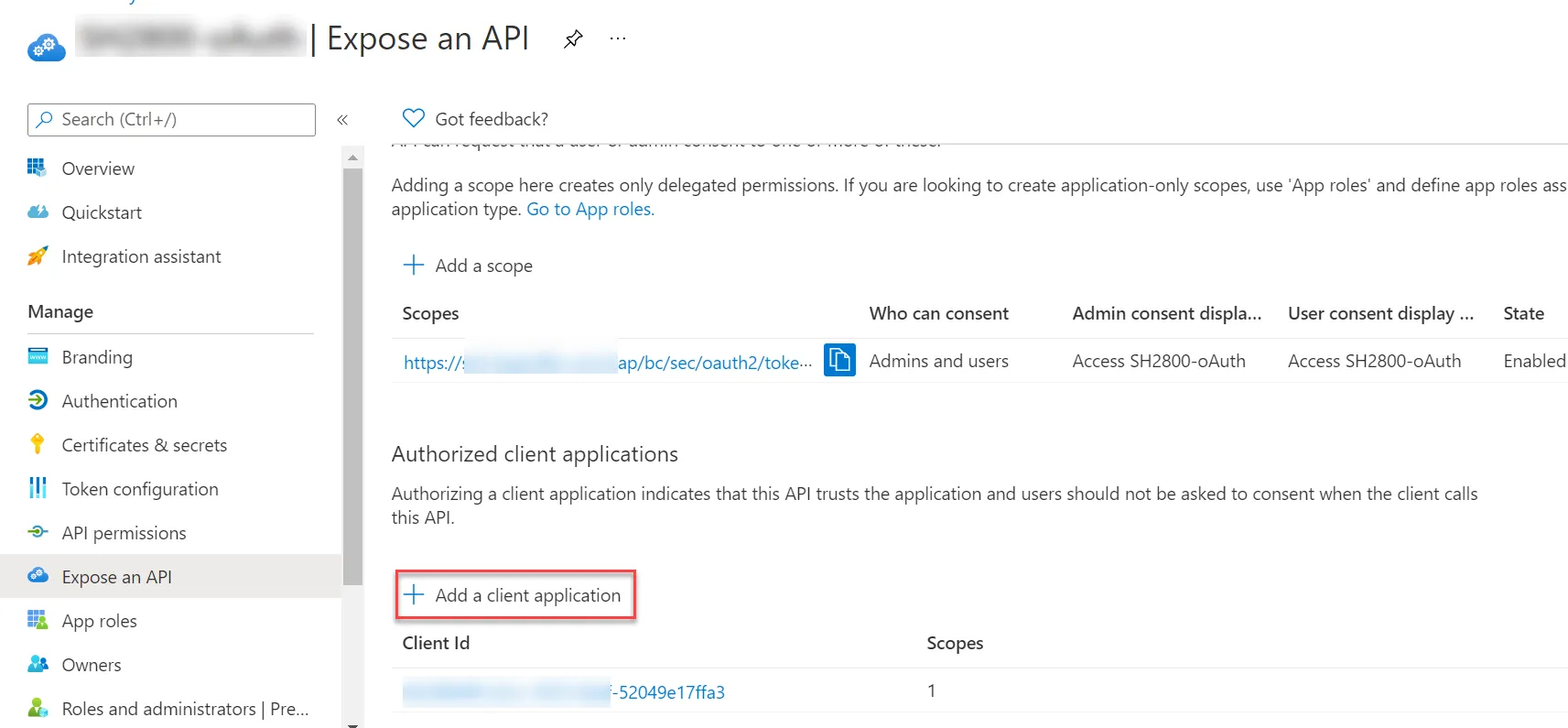Click the App roles icon
Viewport: 1568px width, 728px height.
click(38, 620)
